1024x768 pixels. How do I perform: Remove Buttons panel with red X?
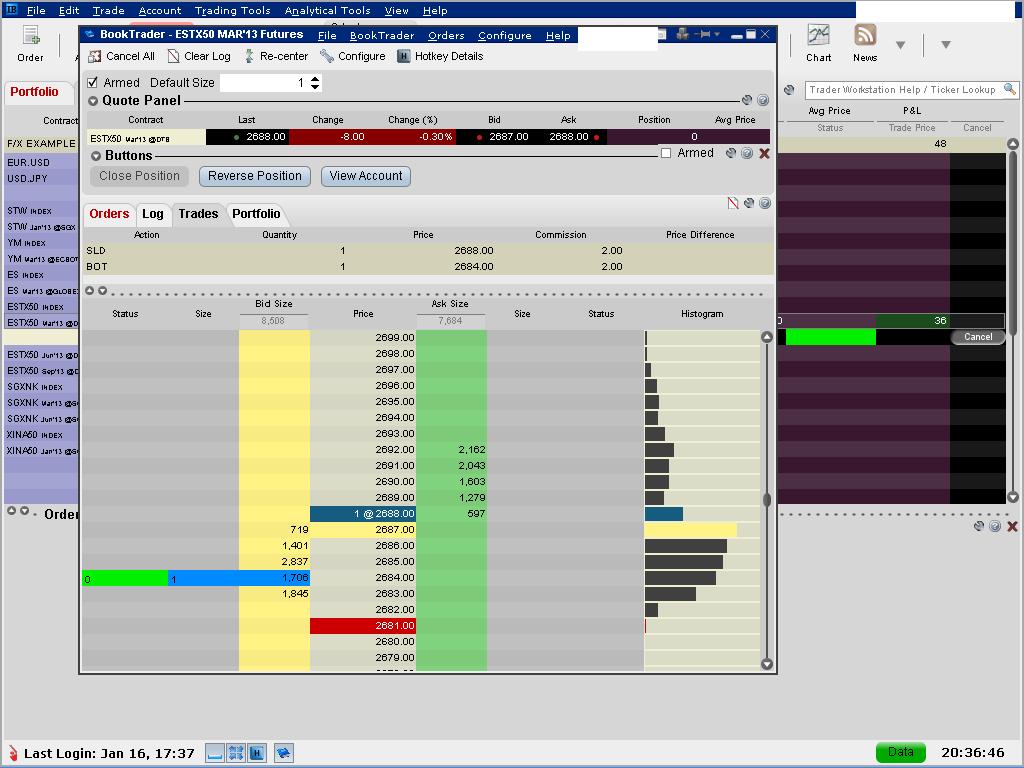(x=764, y=153)
